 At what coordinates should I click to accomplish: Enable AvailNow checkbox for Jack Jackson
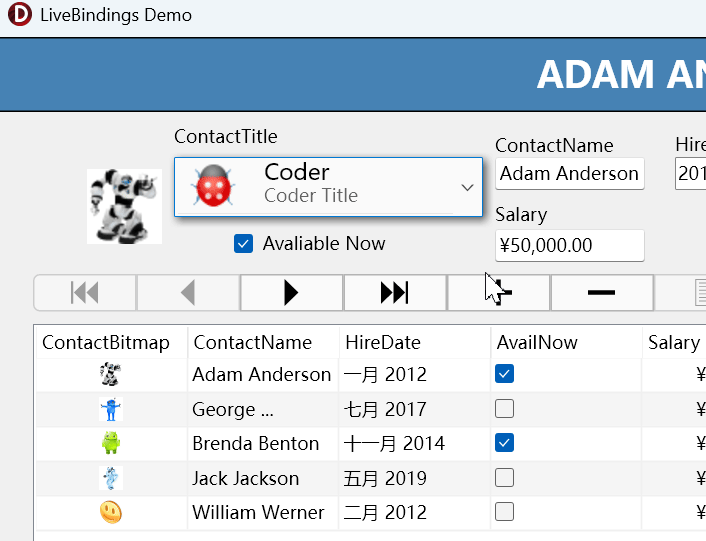click(505, 478)
